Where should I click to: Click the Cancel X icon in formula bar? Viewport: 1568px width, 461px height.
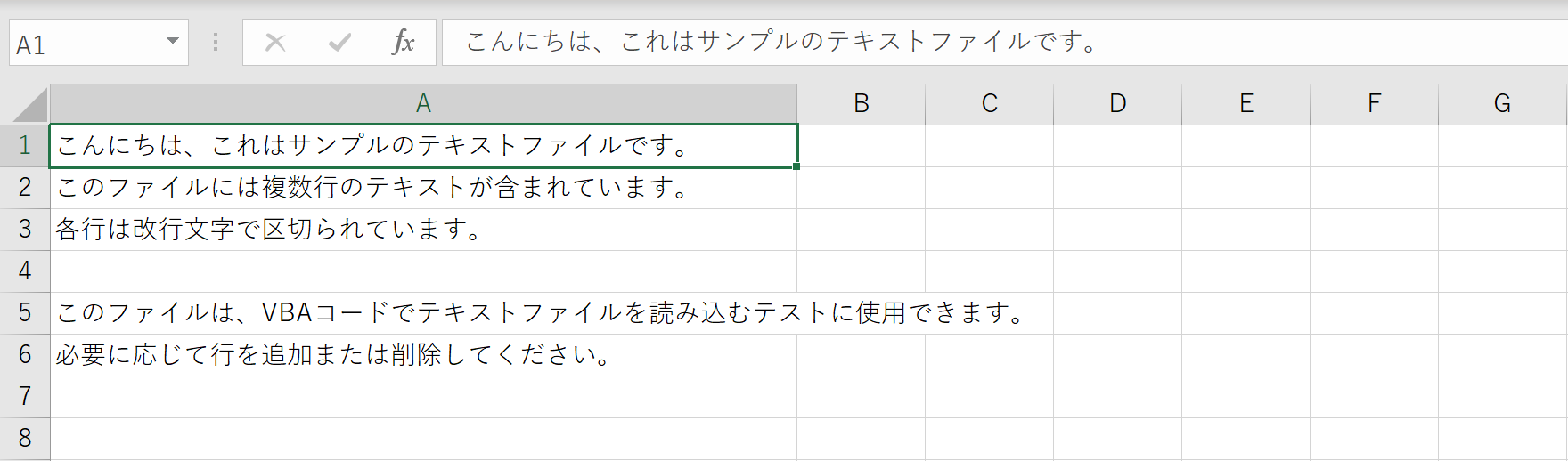pyautogui.click(x=275, y=42)
